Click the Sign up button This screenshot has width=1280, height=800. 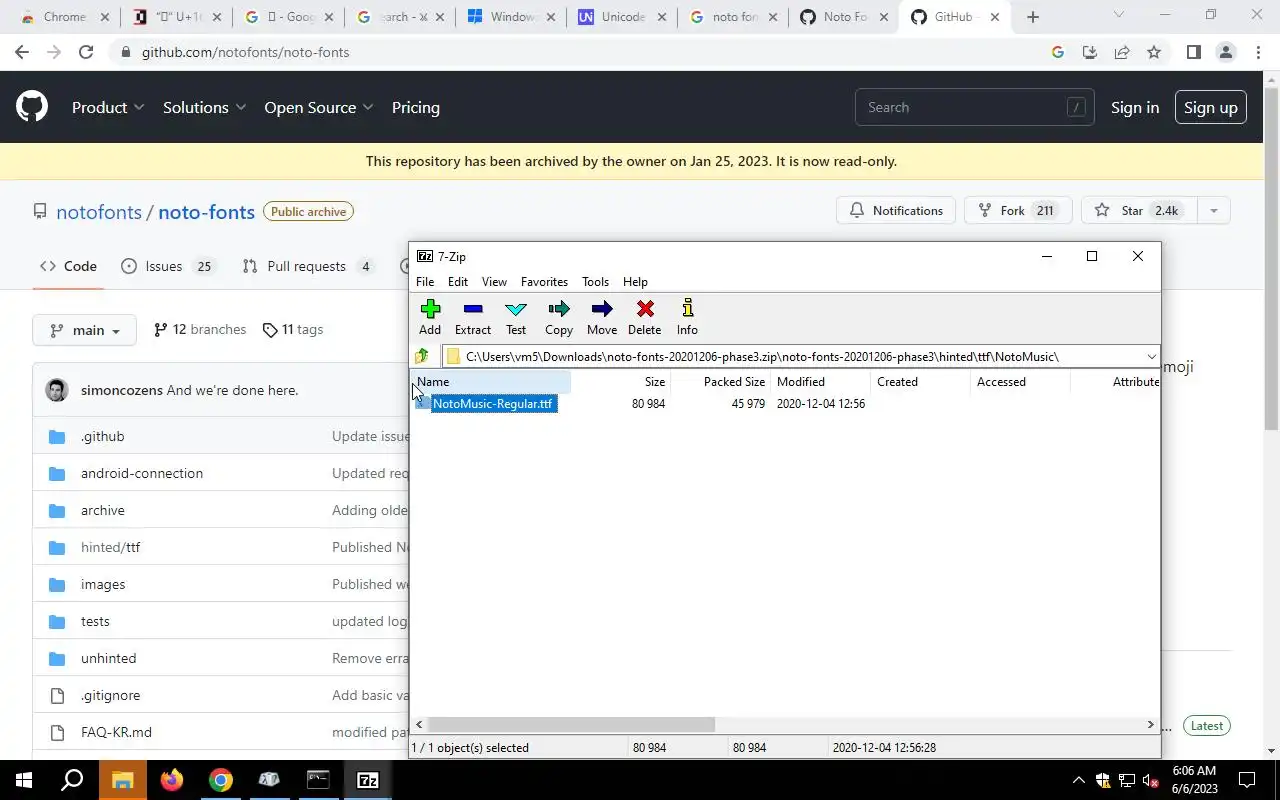(x=1210, y=107)
